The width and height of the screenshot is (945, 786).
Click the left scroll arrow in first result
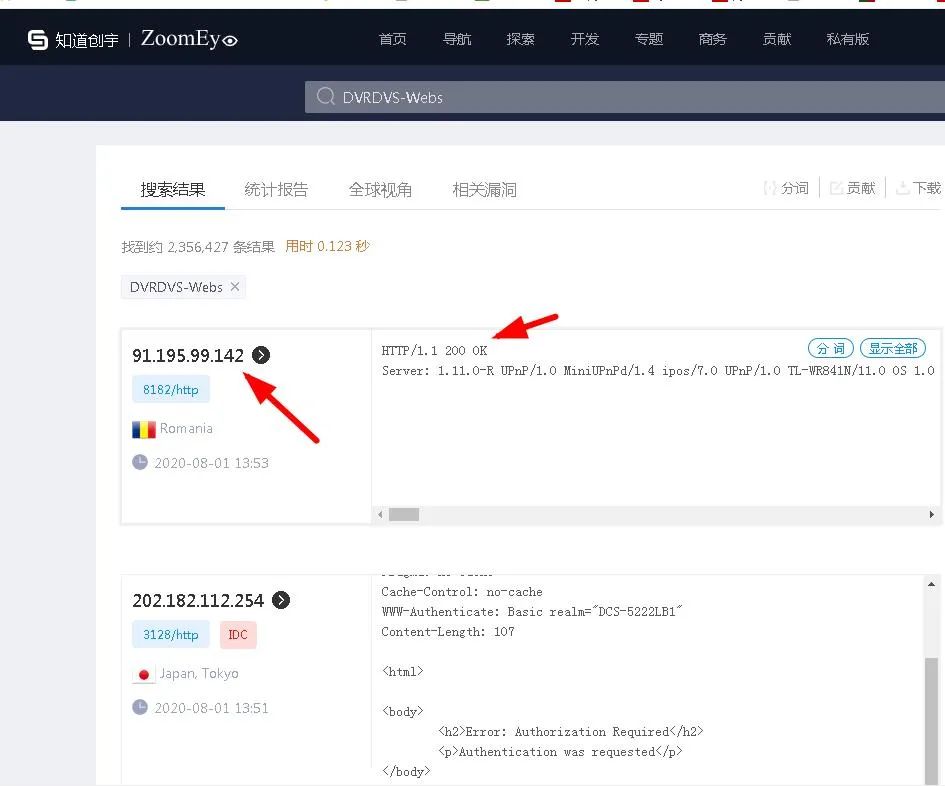tap(380, 514)
